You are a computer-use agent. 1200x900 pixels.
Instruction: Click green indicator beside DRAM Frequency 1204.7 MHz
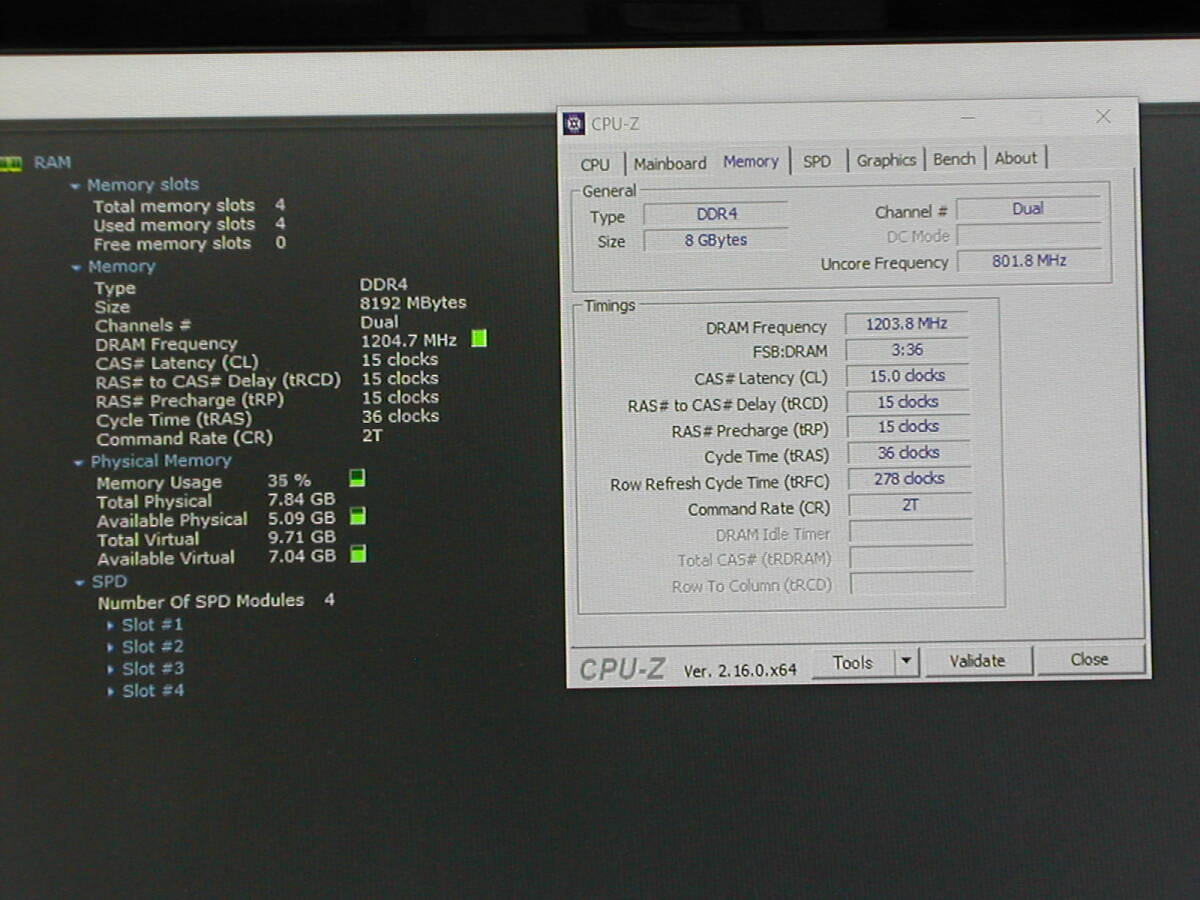[x=479, y=339]
